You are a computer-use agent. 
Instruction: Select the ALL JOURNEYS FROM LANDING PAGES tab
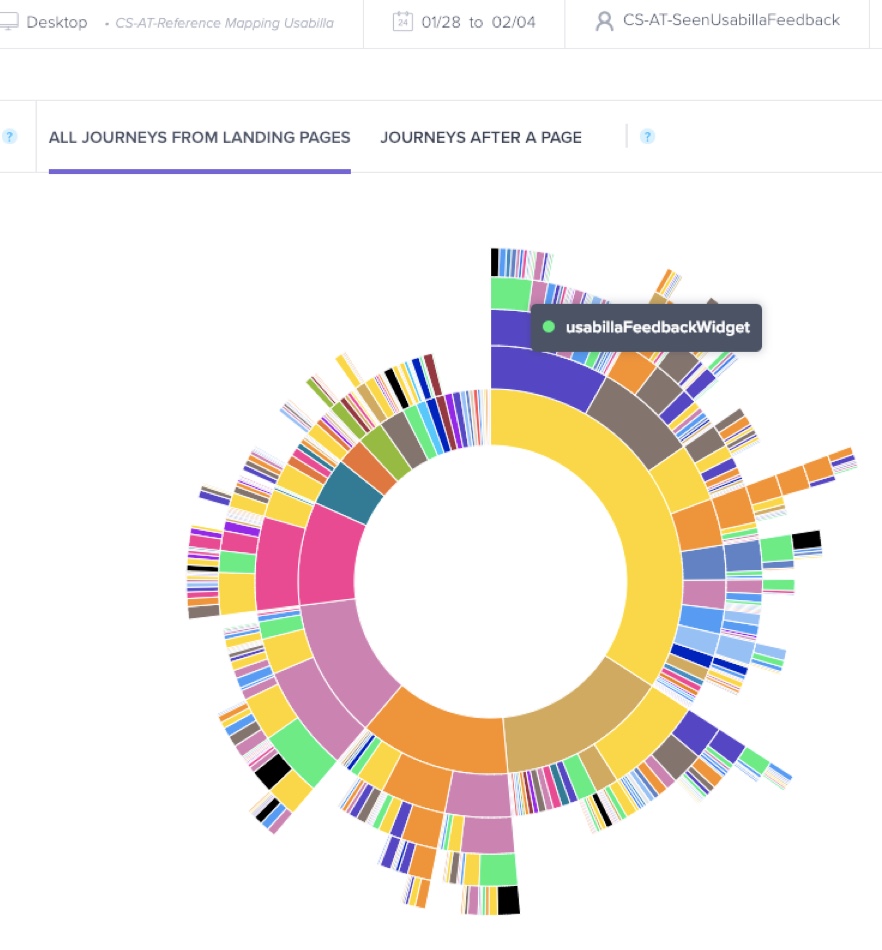pos(199,137)
